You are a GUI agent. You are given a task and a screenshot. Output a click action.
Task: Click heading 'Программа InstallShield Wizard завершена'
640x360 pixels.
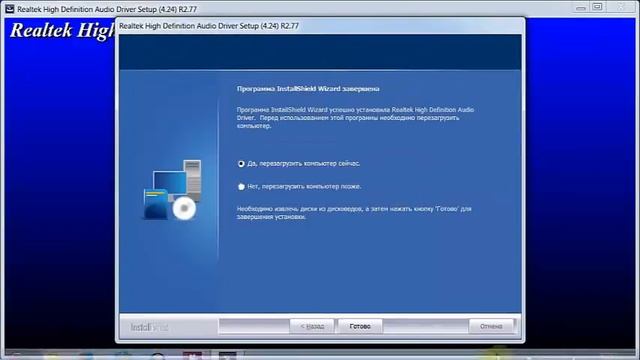308,89
